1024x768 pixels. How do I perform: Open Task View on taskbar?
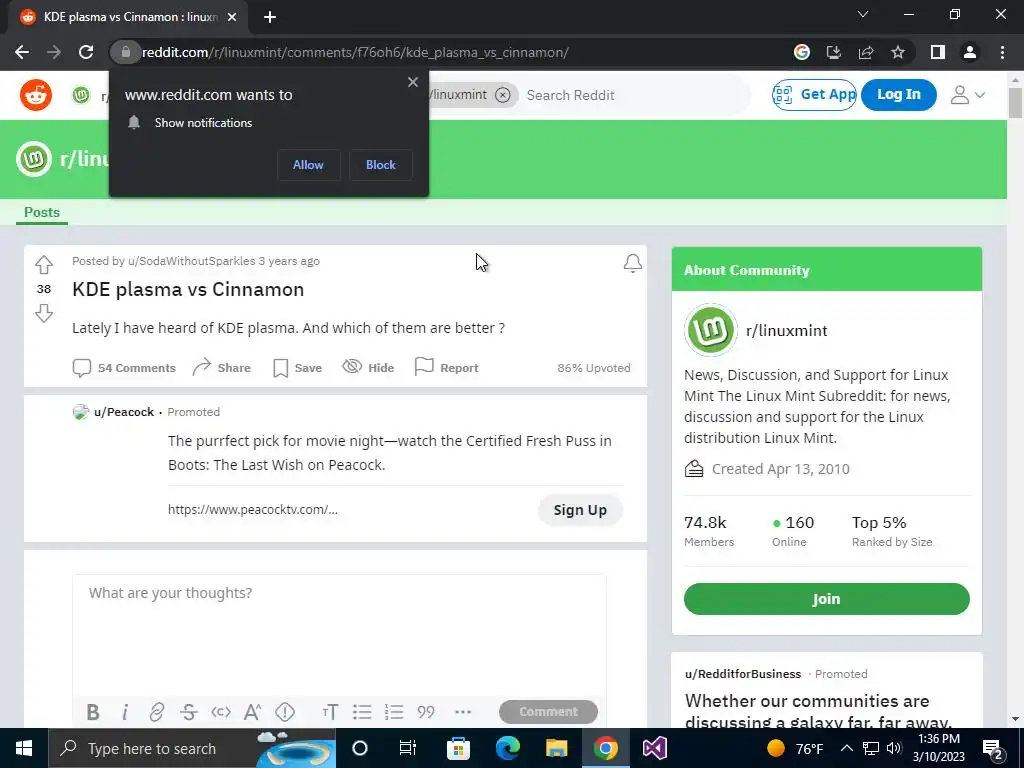click(x=408, y=748)
